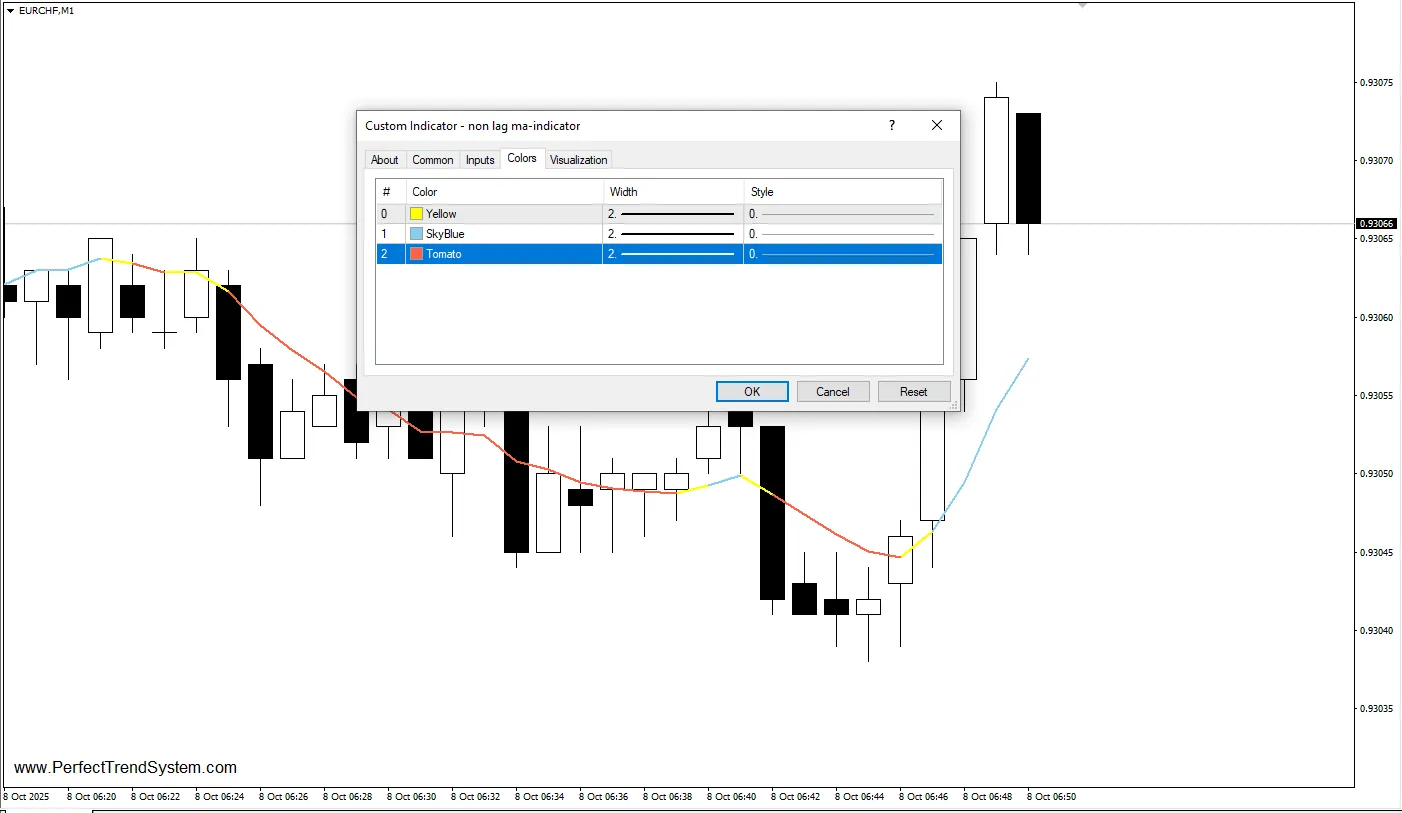
Task: Click the arrow icon beside EURCHF,M1
Action: (10, 10)
